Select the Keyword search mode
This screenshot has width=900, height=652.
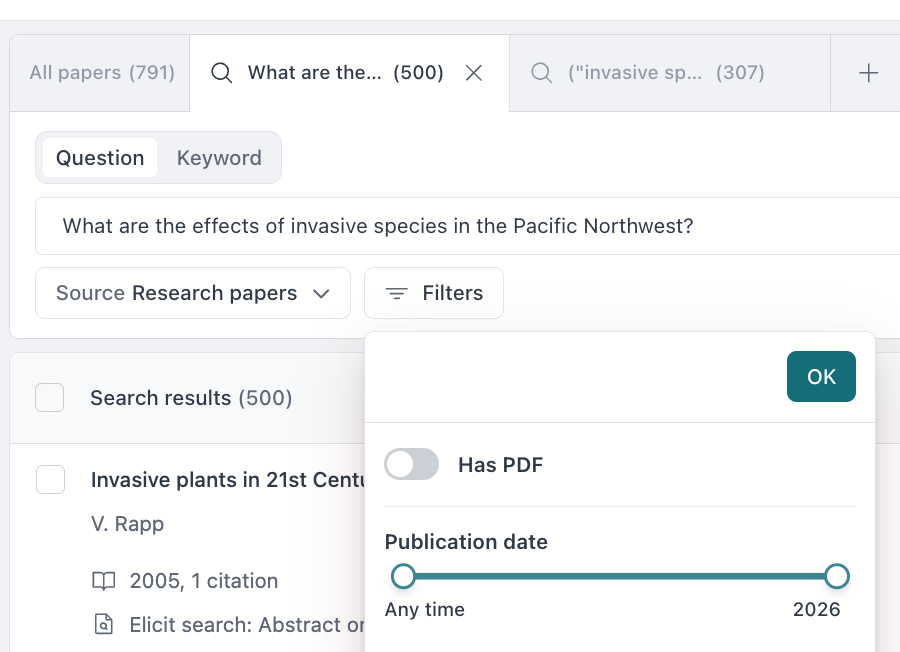(x=219, y=158)
